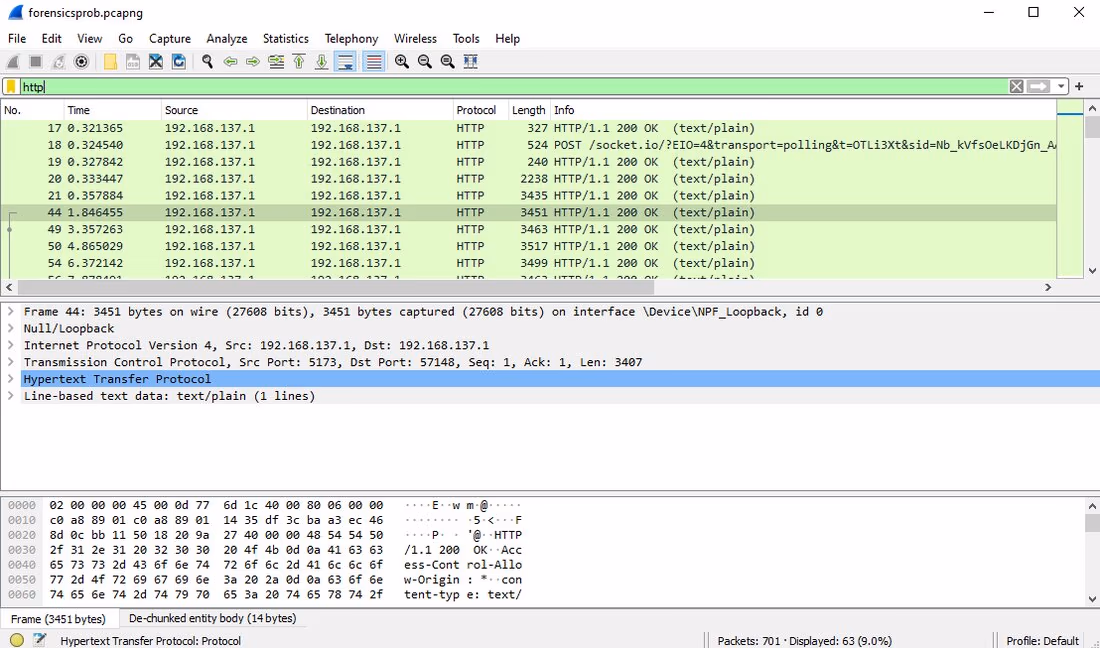Expand Internet Protocol Version 4 row
This screenshot has width=1100, height=648.
coord(11,345)
